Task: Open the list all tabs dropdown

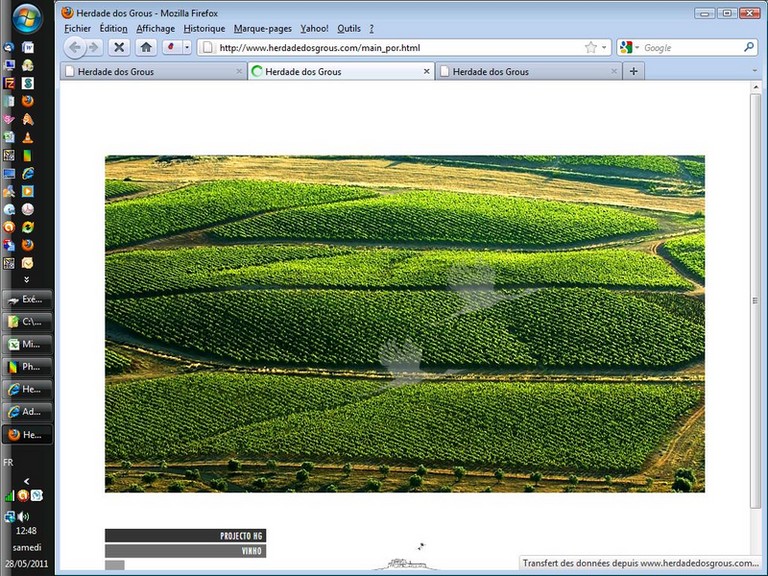Action: (755, 72)
